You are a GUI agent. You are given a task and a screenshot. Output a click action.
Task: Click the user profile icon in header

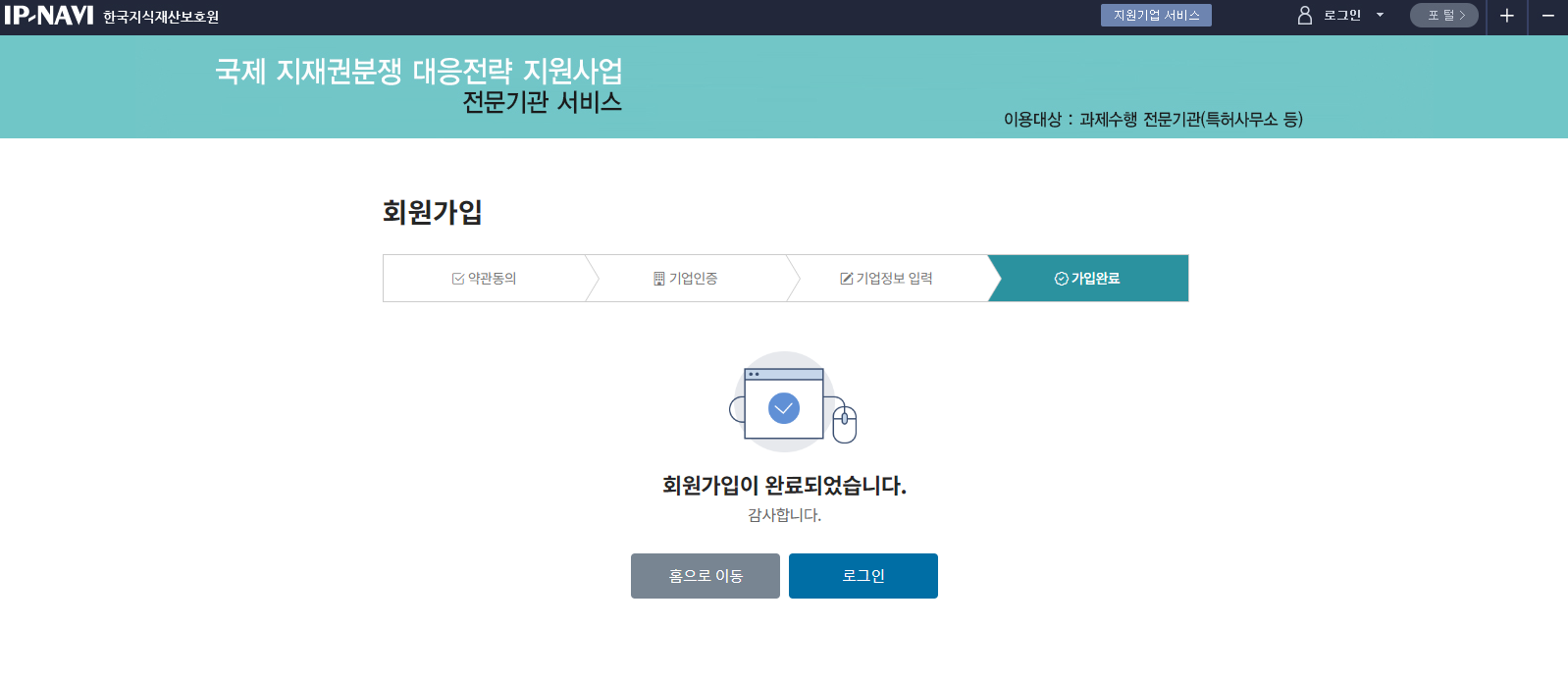coord(1305,16)
